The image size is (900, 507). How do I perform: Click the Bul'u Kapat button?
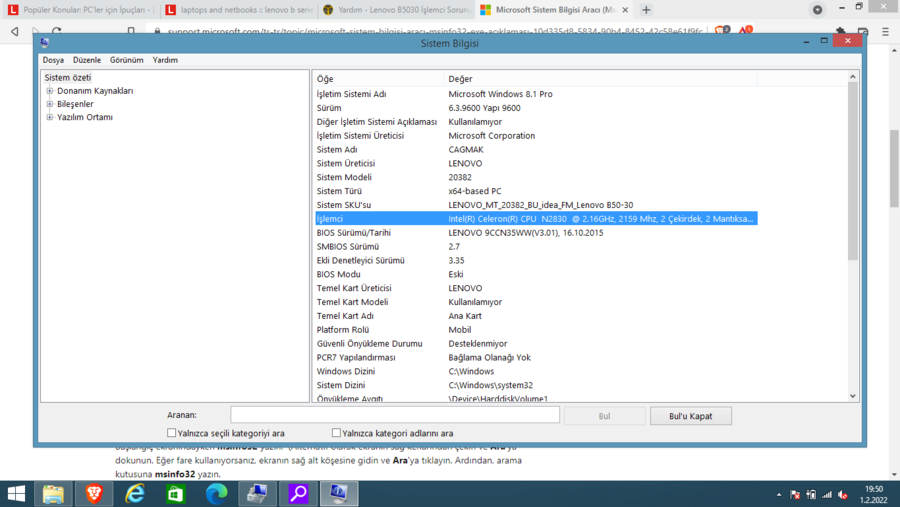(x=690, y=416)
